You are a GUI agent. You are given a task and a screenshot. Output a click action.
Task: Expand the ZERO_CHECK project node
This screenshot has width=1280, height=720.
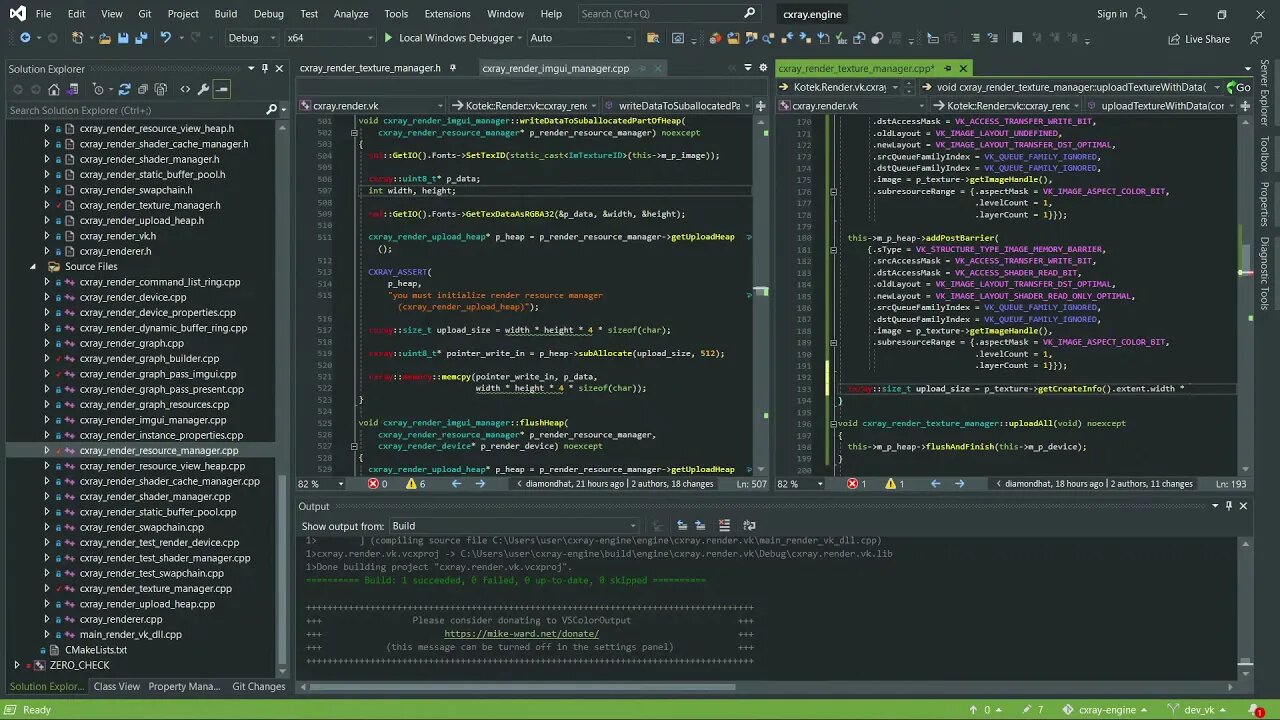[x=16, y=665]
